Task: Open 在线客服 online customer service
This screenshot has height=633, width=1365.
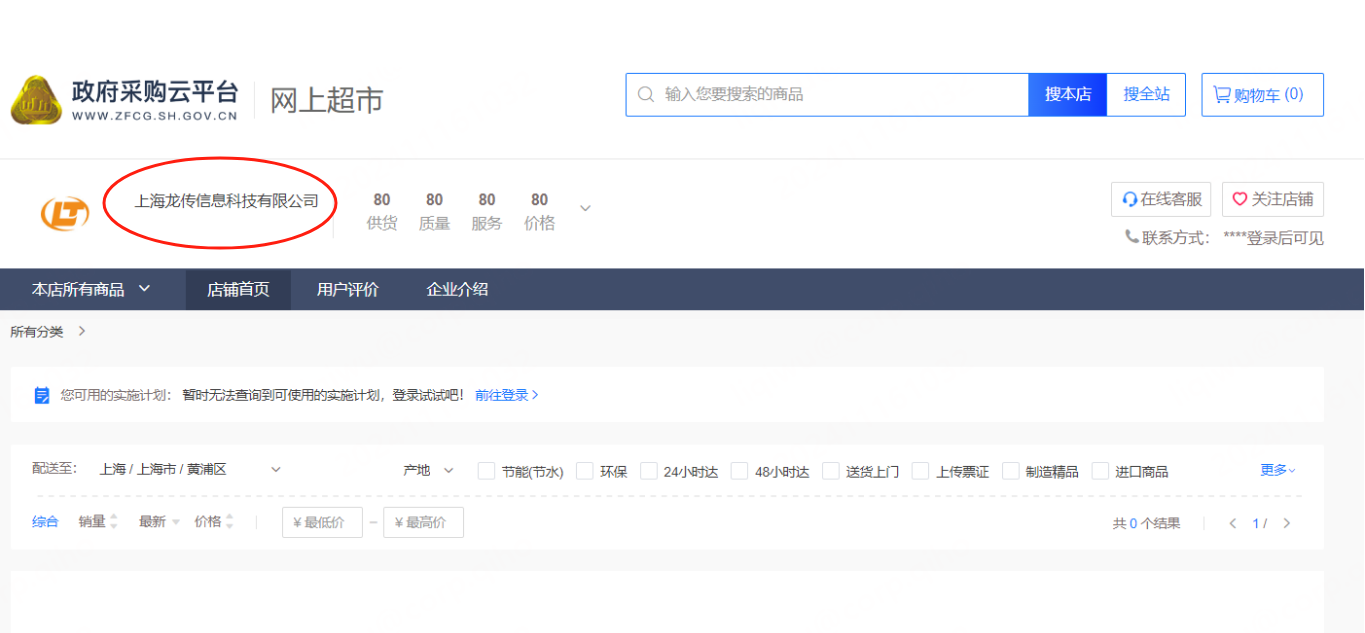Action: click(x=1161, y=200)
